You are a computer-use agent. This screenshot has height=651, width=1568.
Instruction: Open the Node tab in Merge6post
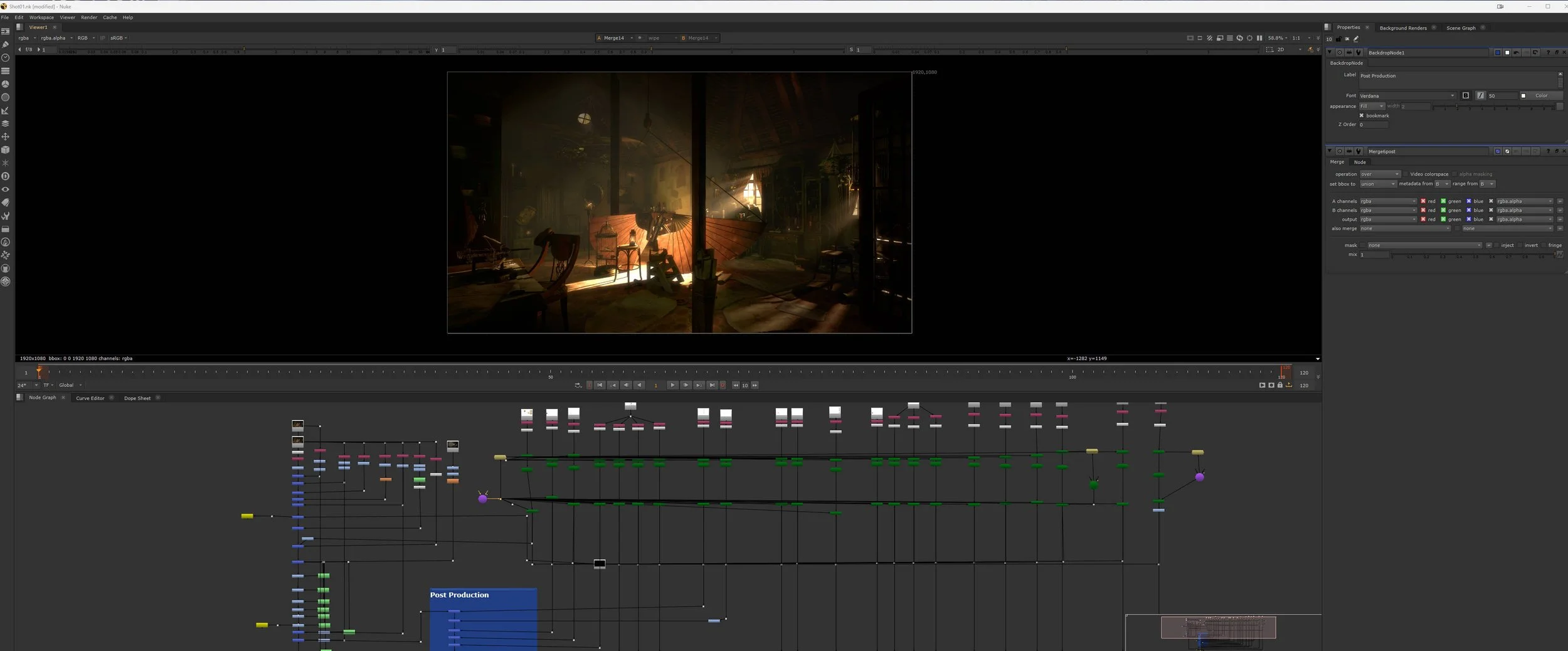tap(1360, 162)
